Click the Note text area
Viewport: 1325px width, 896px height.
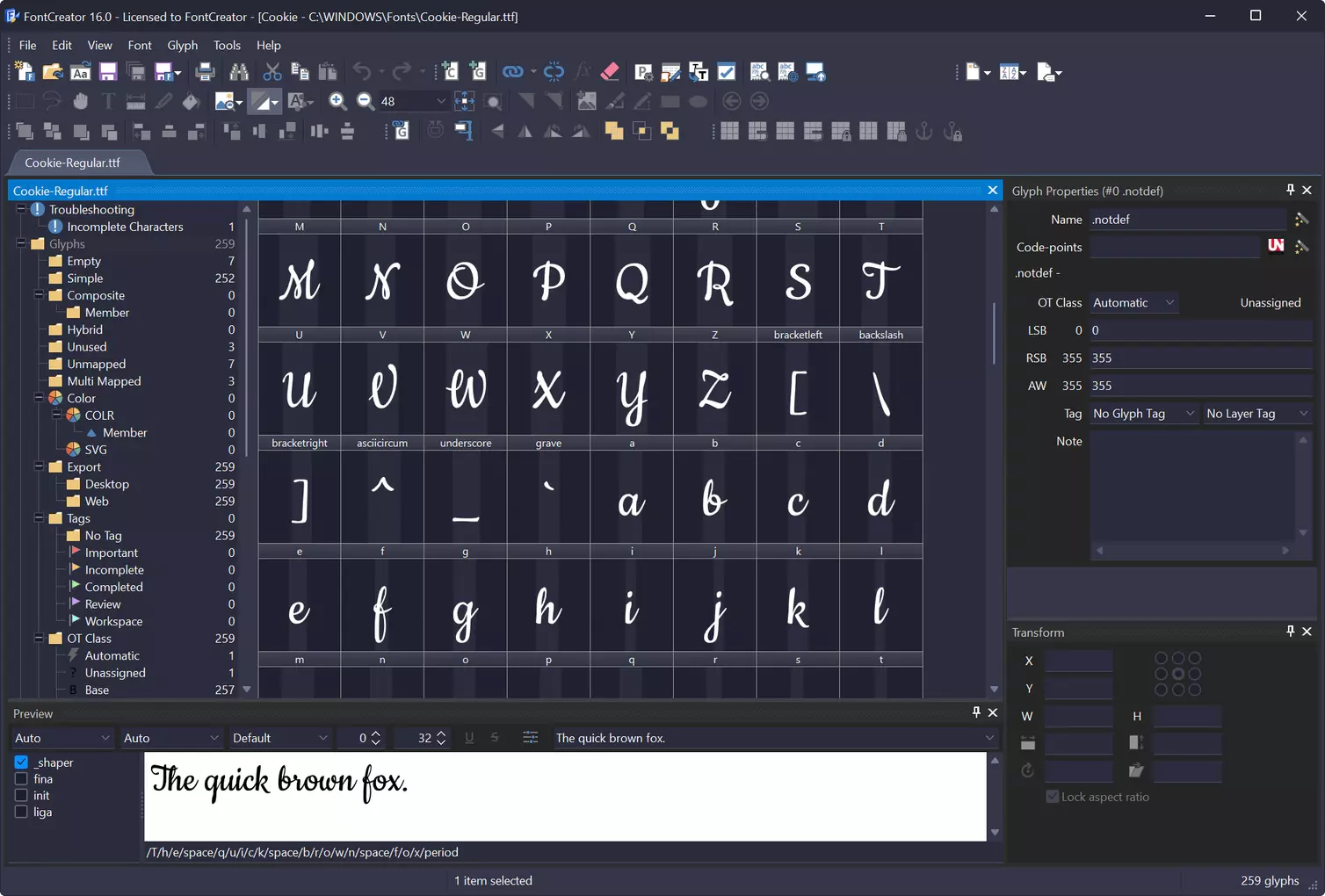1193,487
